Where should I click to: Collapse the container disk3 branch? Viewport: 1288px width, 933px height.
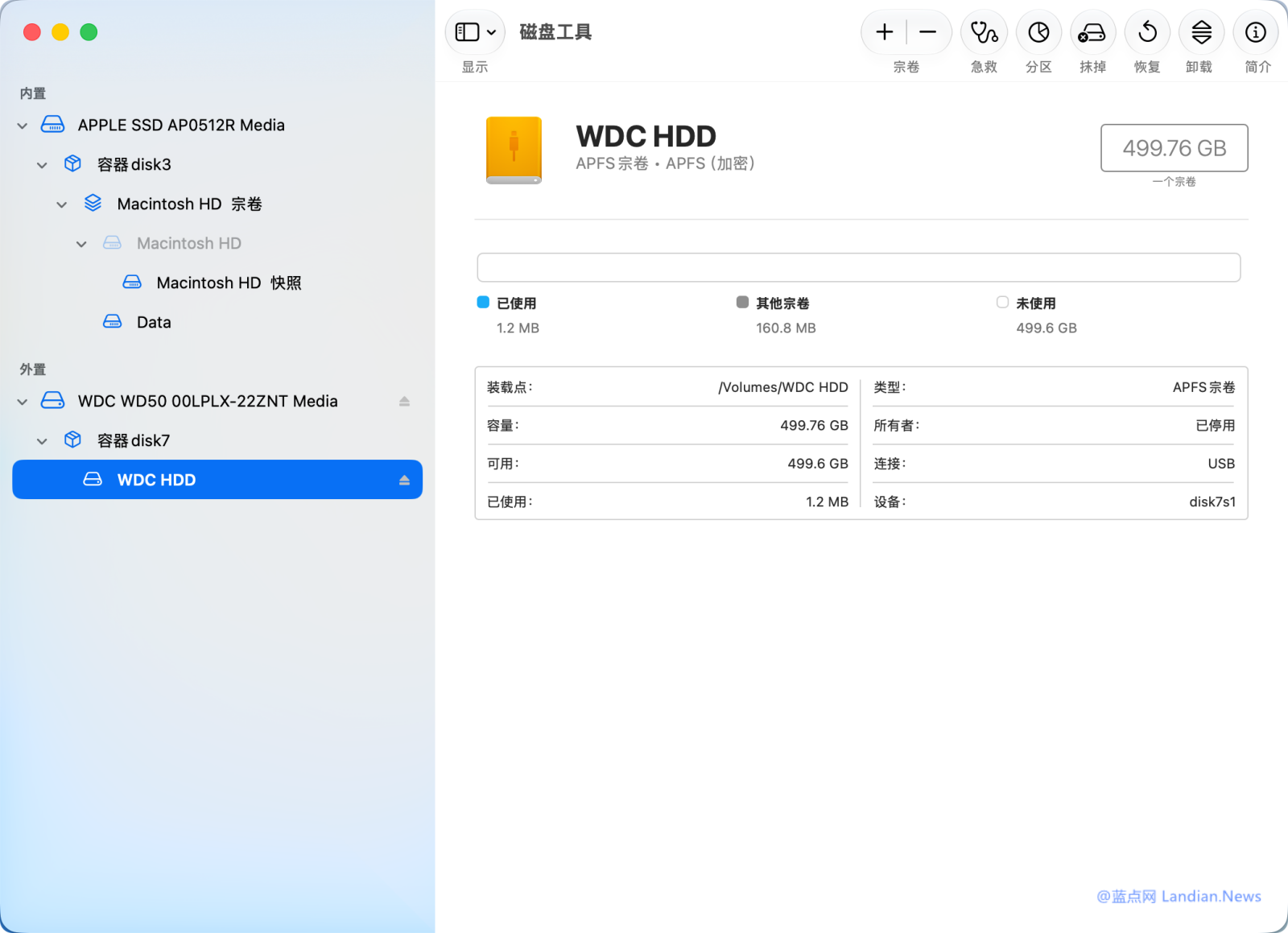click(x=42, y=165)
